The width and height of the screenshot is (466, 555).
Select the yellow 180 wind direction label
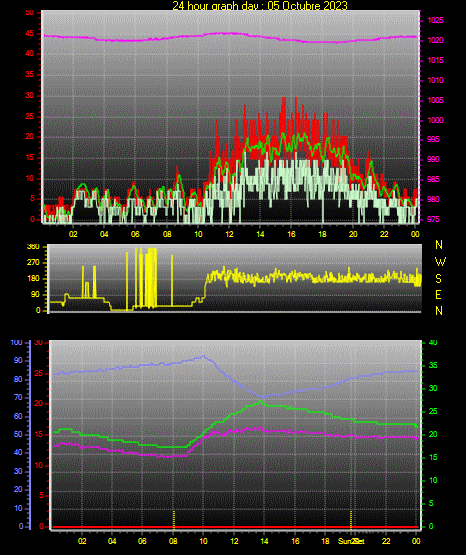pos(33,279)
